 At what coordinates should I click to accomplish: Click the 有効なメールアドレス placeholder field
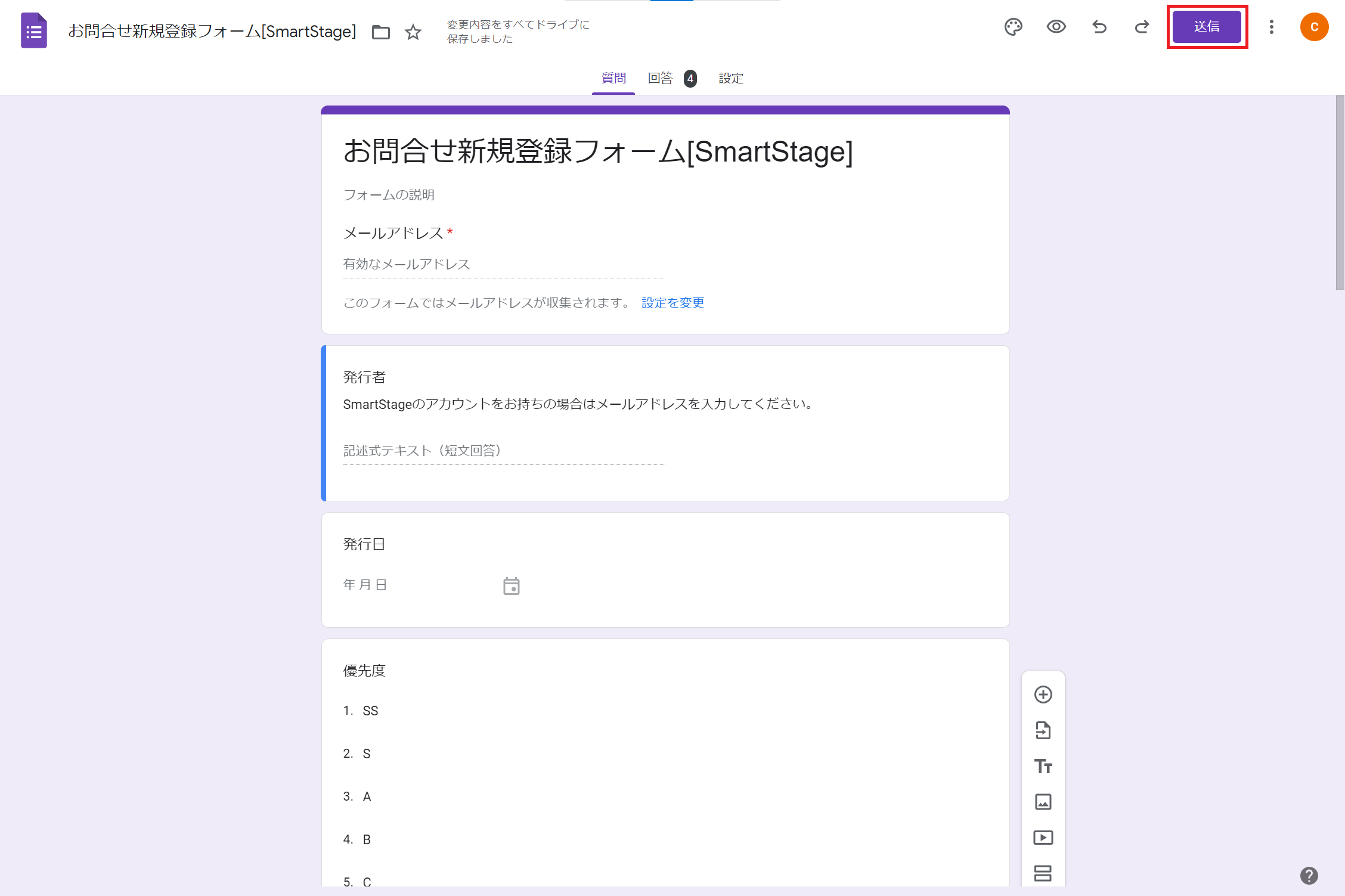tap(504, 264)
